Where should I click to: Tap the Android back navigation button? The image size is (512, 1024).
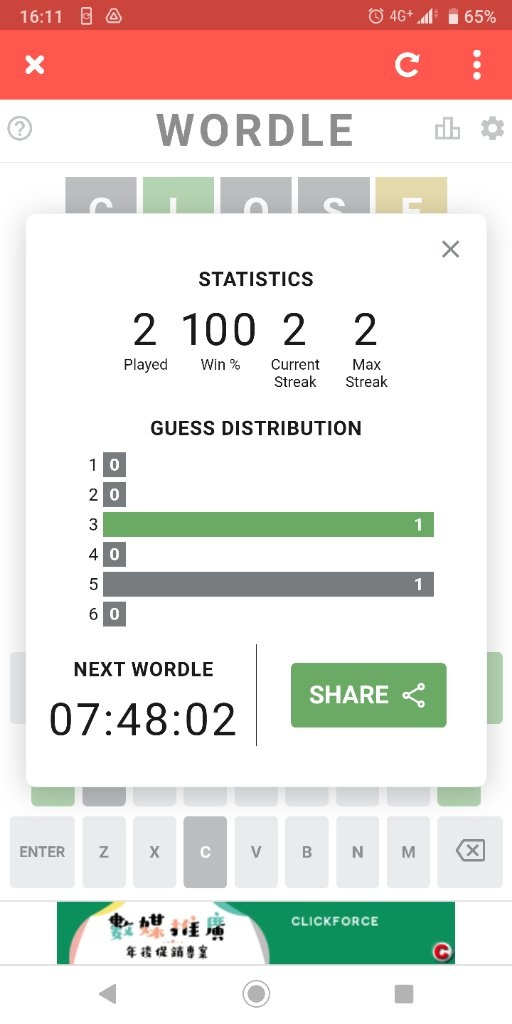[x=107, y=994]
